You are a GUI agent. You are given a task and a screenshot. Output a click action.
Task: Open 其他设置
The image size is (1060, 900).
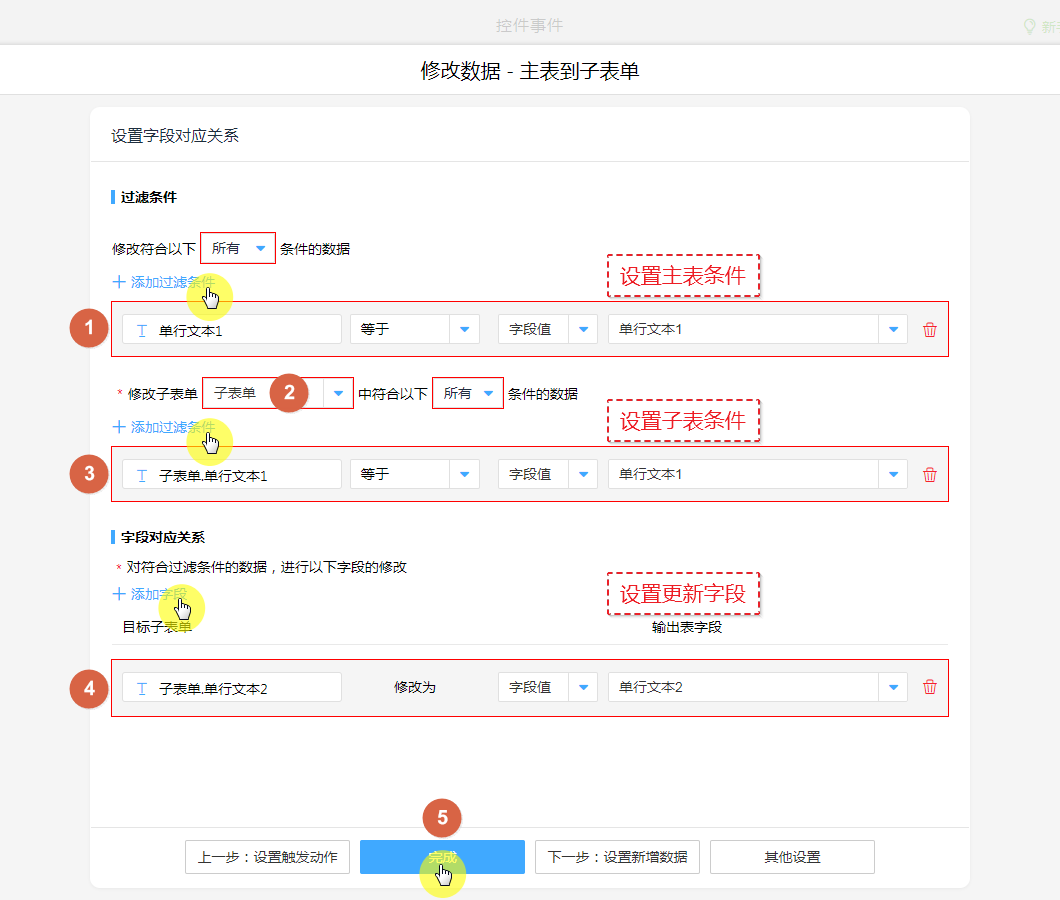point(792,857)
